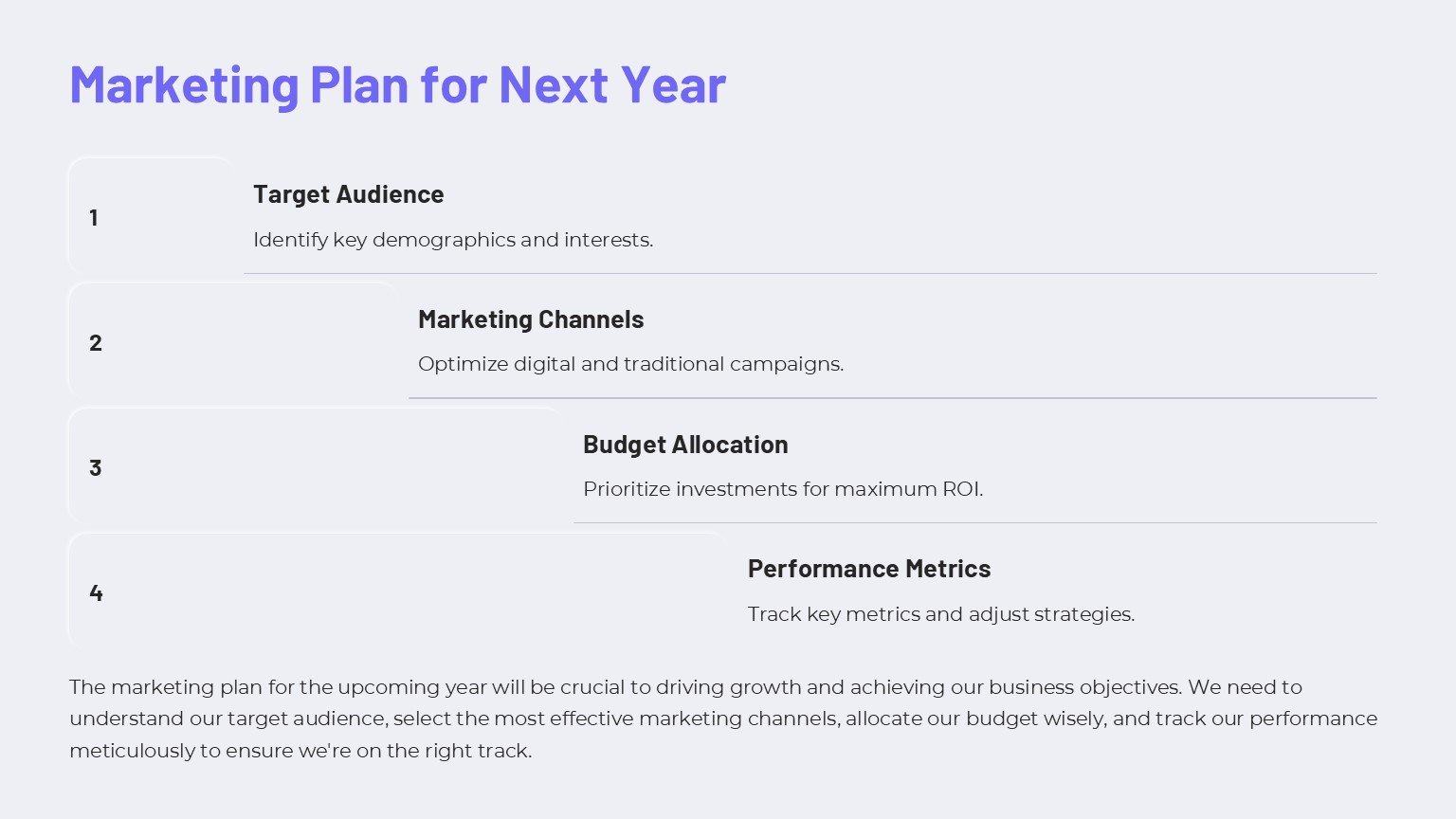Image resolution: width=1456 pixels, height=819 pixels.
Task: Select the paragraph line starting 'meticulously to ensure'
Action: 300,751
